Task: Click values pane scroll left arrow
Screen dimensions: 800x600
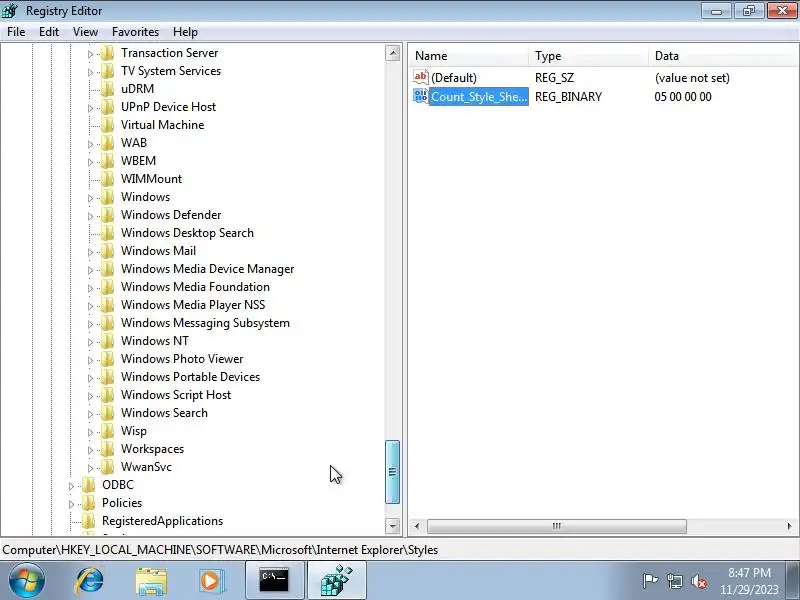Action: (x=417, y=526)
